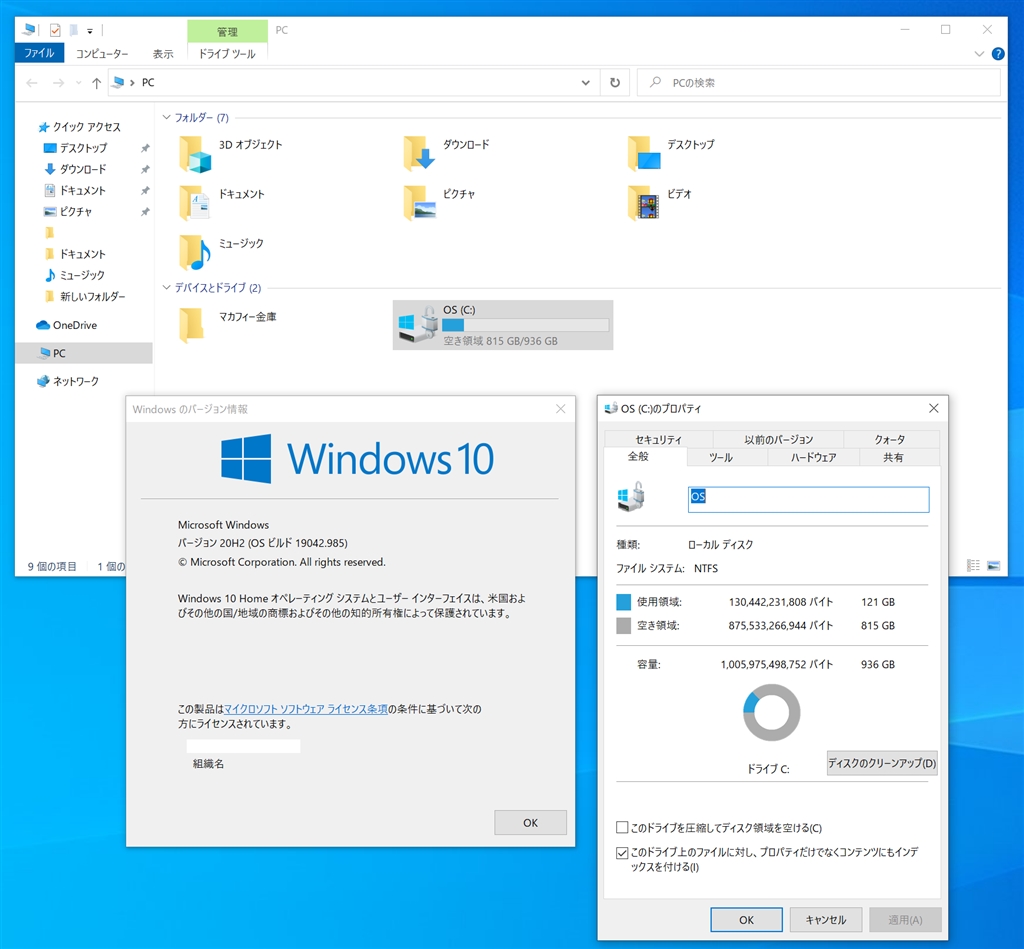Click the forward navigation arrow
Screen dimensions: 1024x949
point(58,83)
